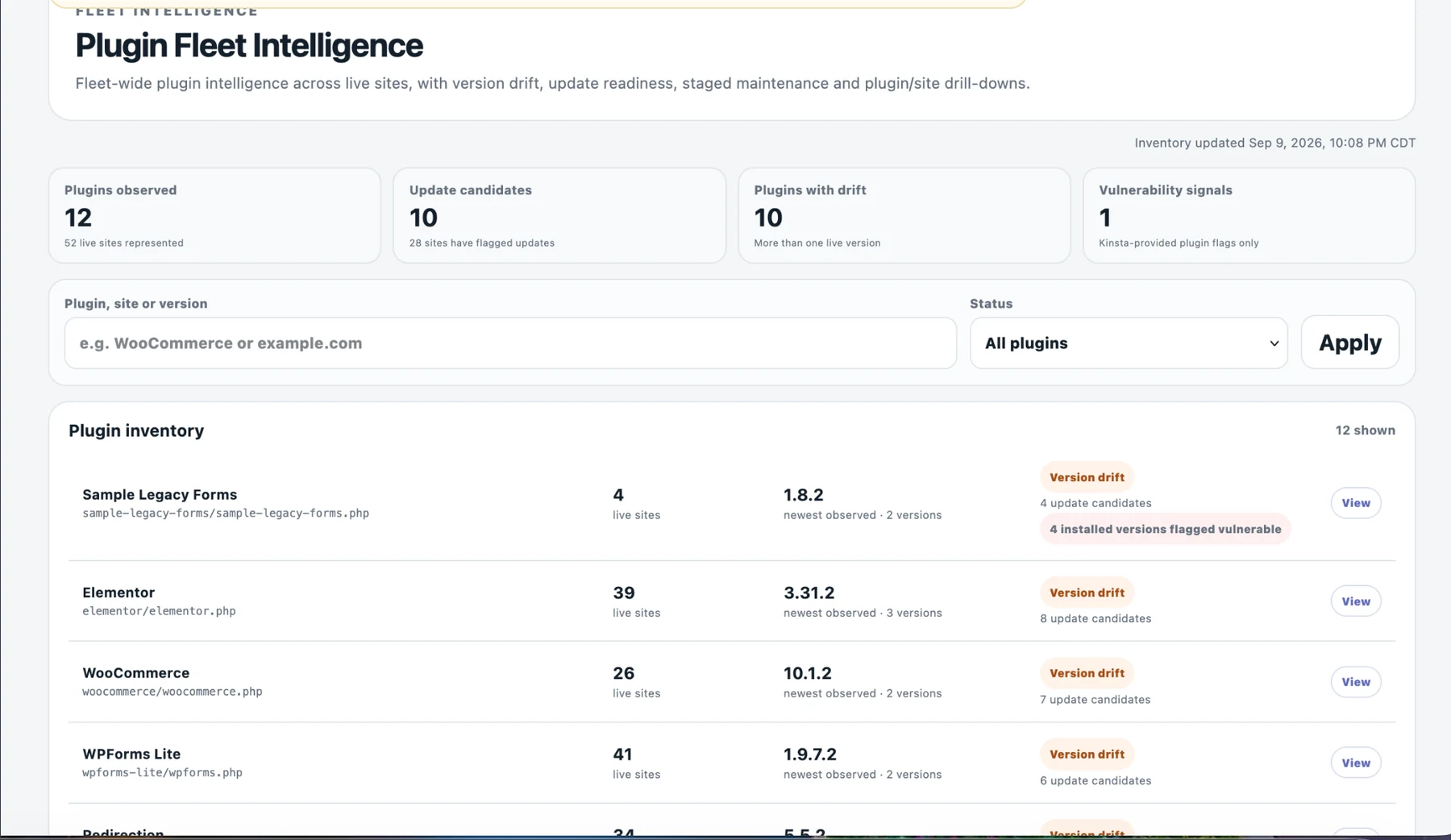Click version 3.31.2 in Elementor row
The height and width of the screenshot is (840, 1451).
click(x=809, y=593)
